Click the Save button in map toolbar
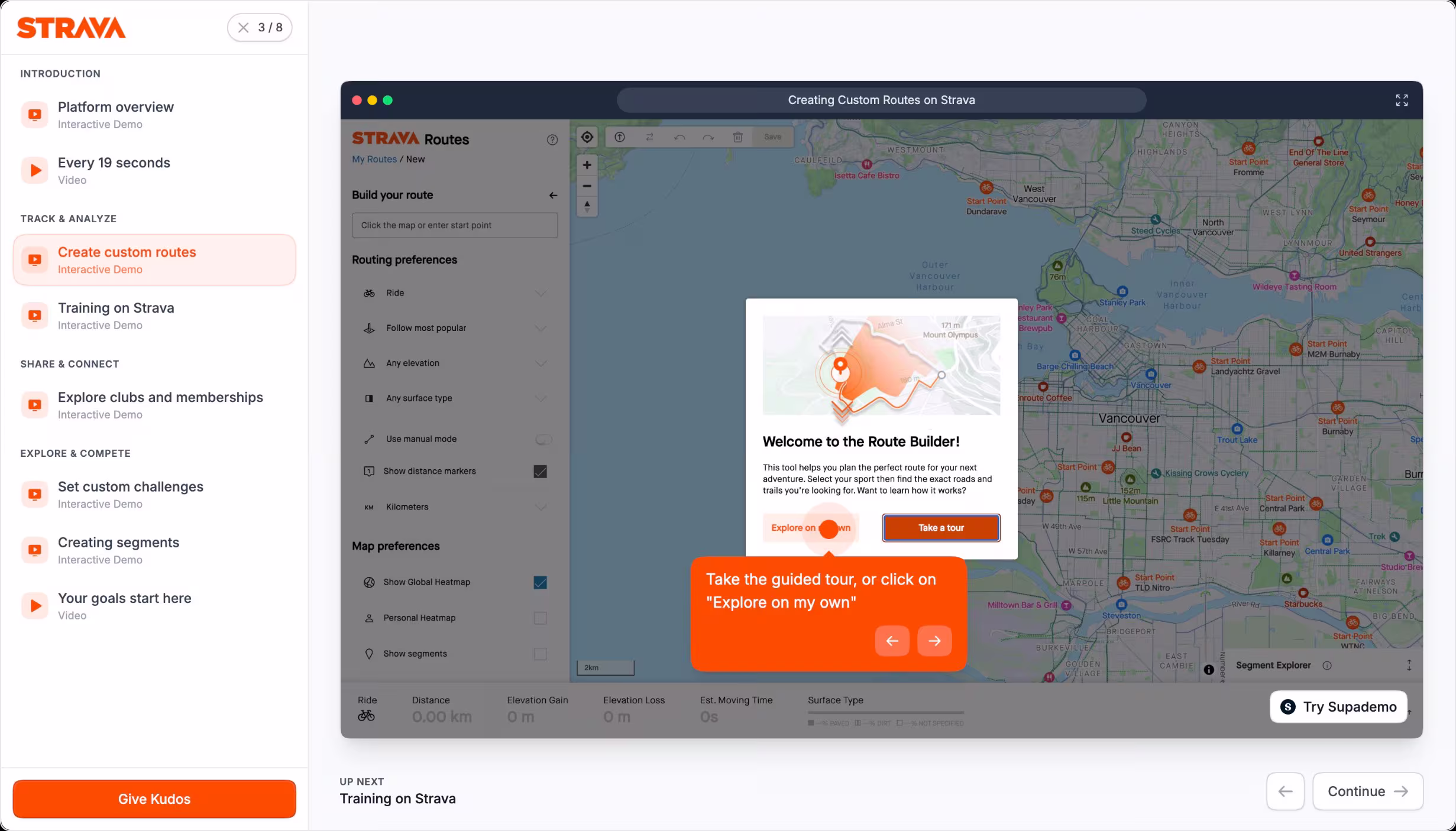 tap(772, 137)
